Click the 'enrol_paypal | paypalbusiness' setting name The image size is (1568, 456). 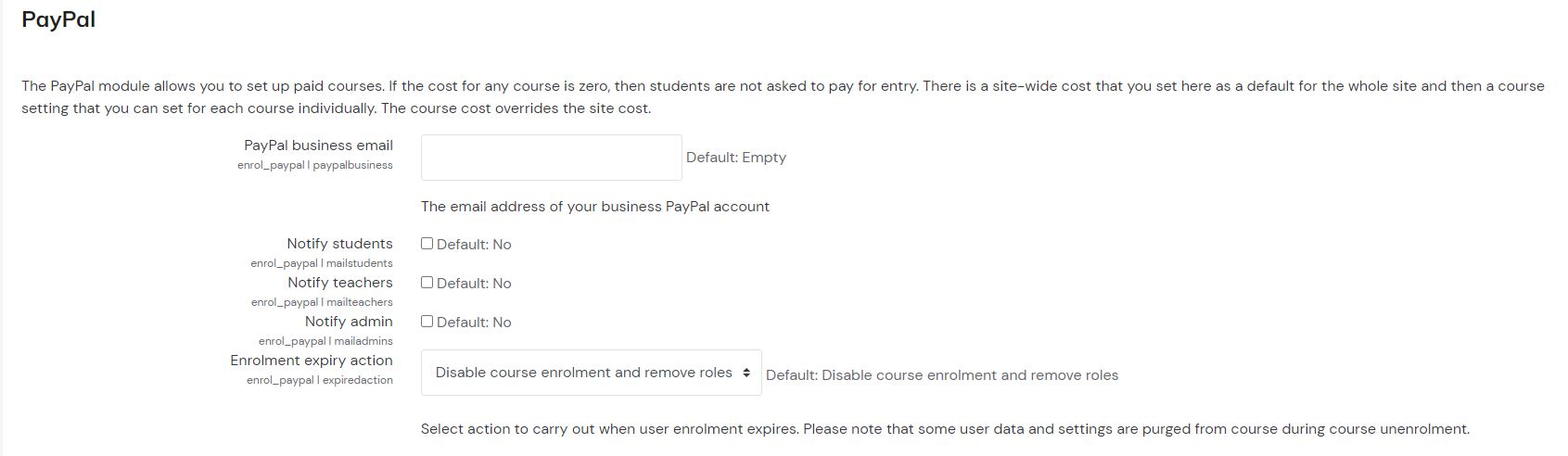(x=315, y=165)
